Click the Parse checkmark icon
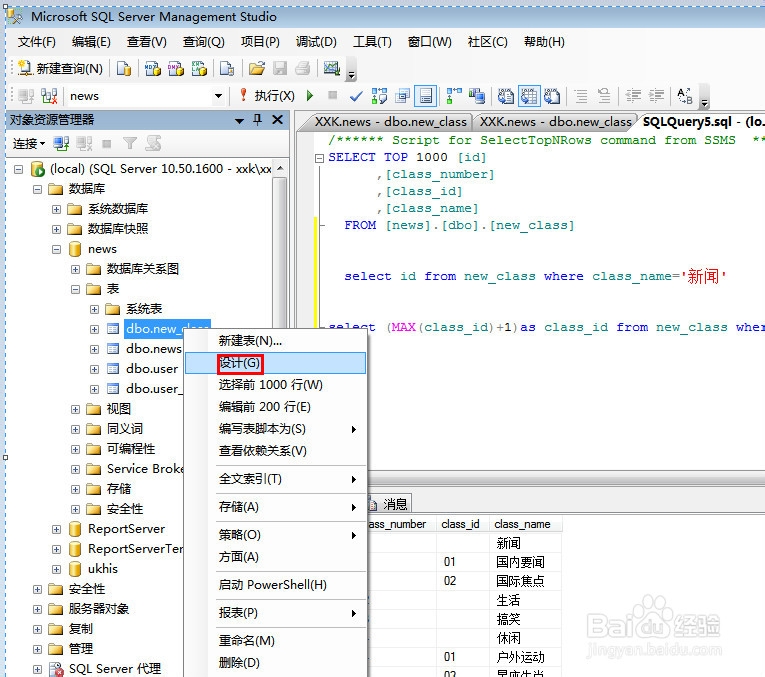Screen dimensions: 765x677 (x=356, y=96)
